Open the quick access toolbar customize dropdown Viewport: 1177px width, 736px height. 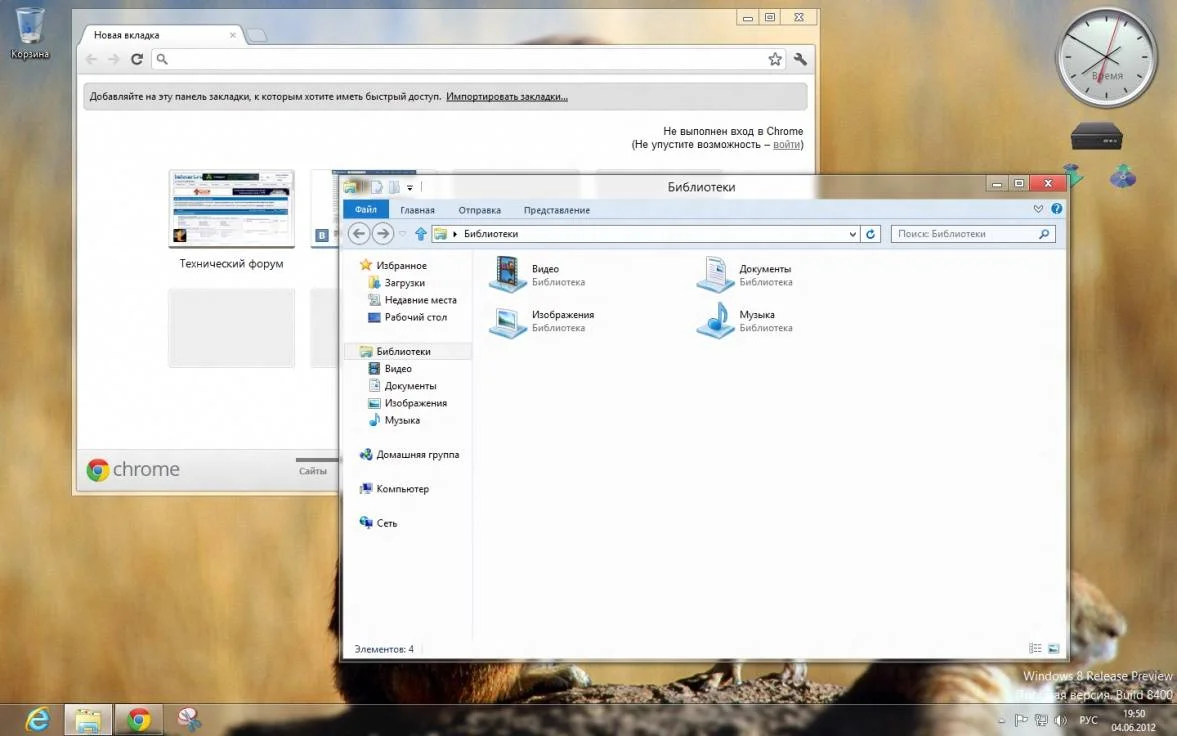point(410,188)
